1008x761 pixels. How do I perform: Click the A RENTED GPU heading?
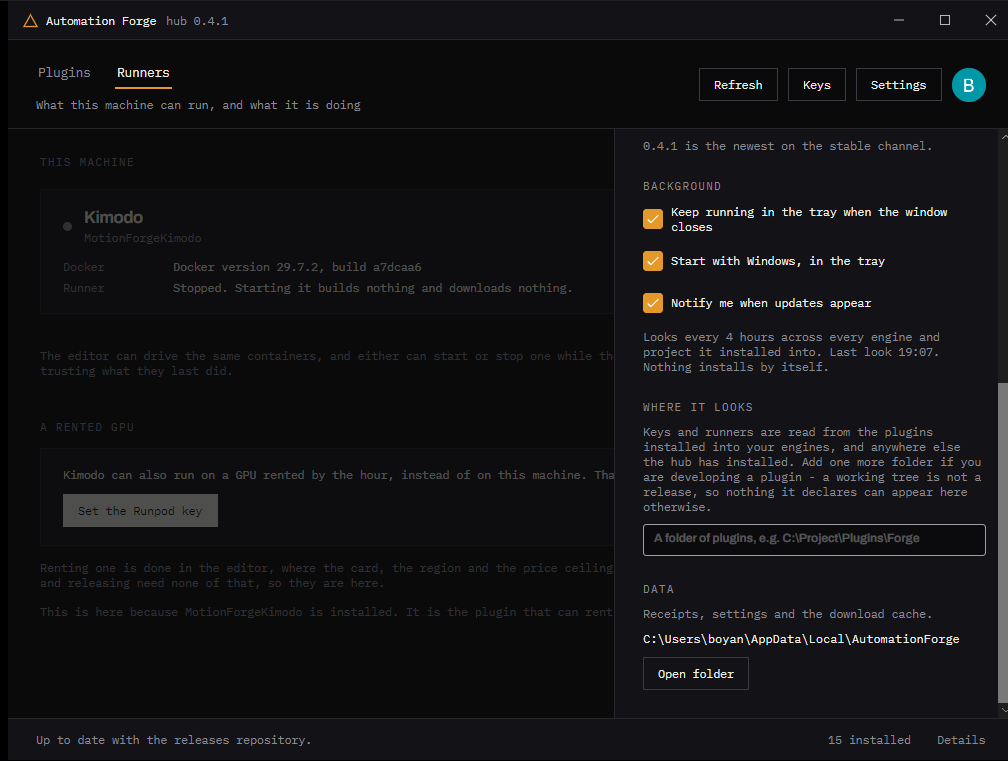[x=87, y=427]
